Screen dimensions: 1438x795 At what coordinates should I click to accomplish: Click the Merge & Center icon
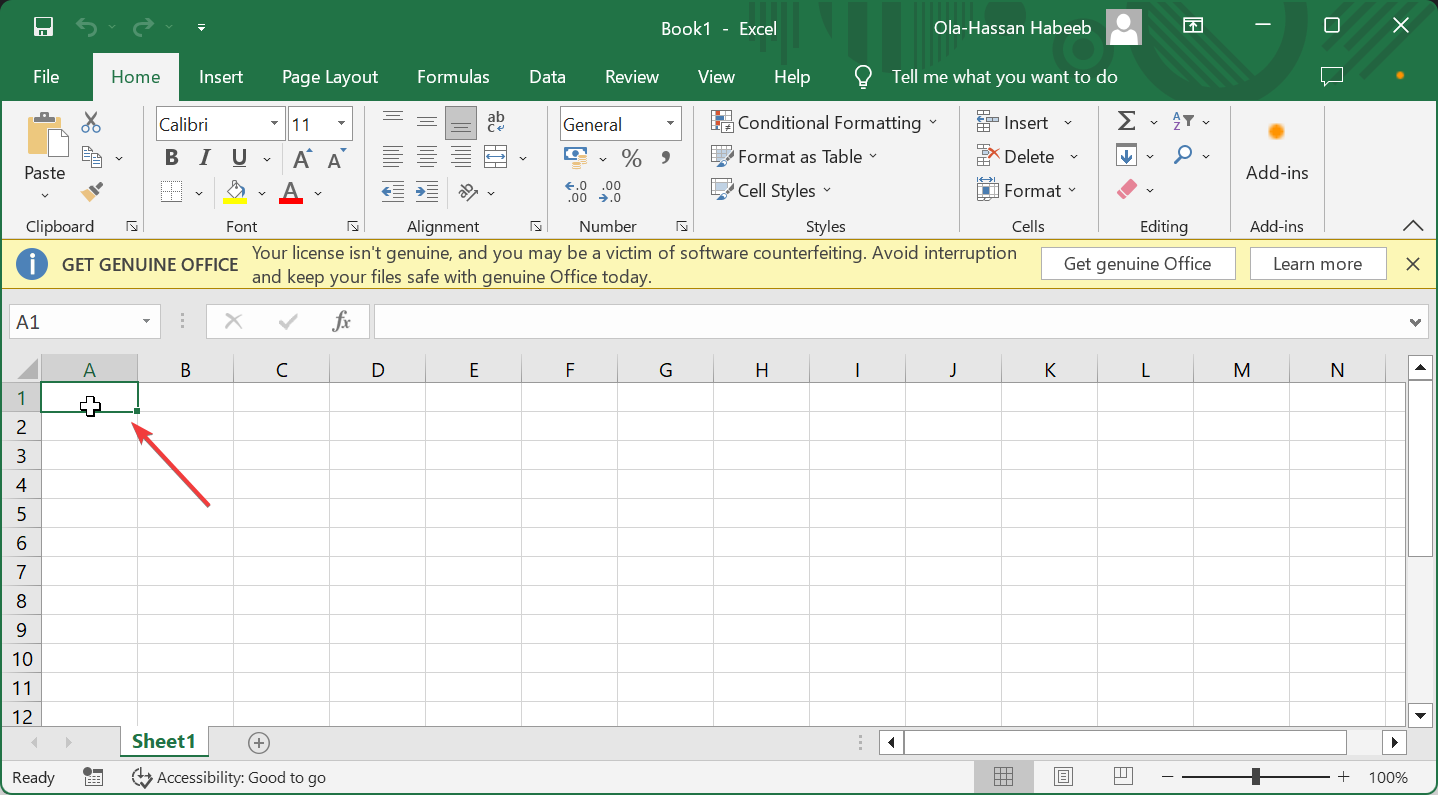pyautogui.click(x=496, y=157)
